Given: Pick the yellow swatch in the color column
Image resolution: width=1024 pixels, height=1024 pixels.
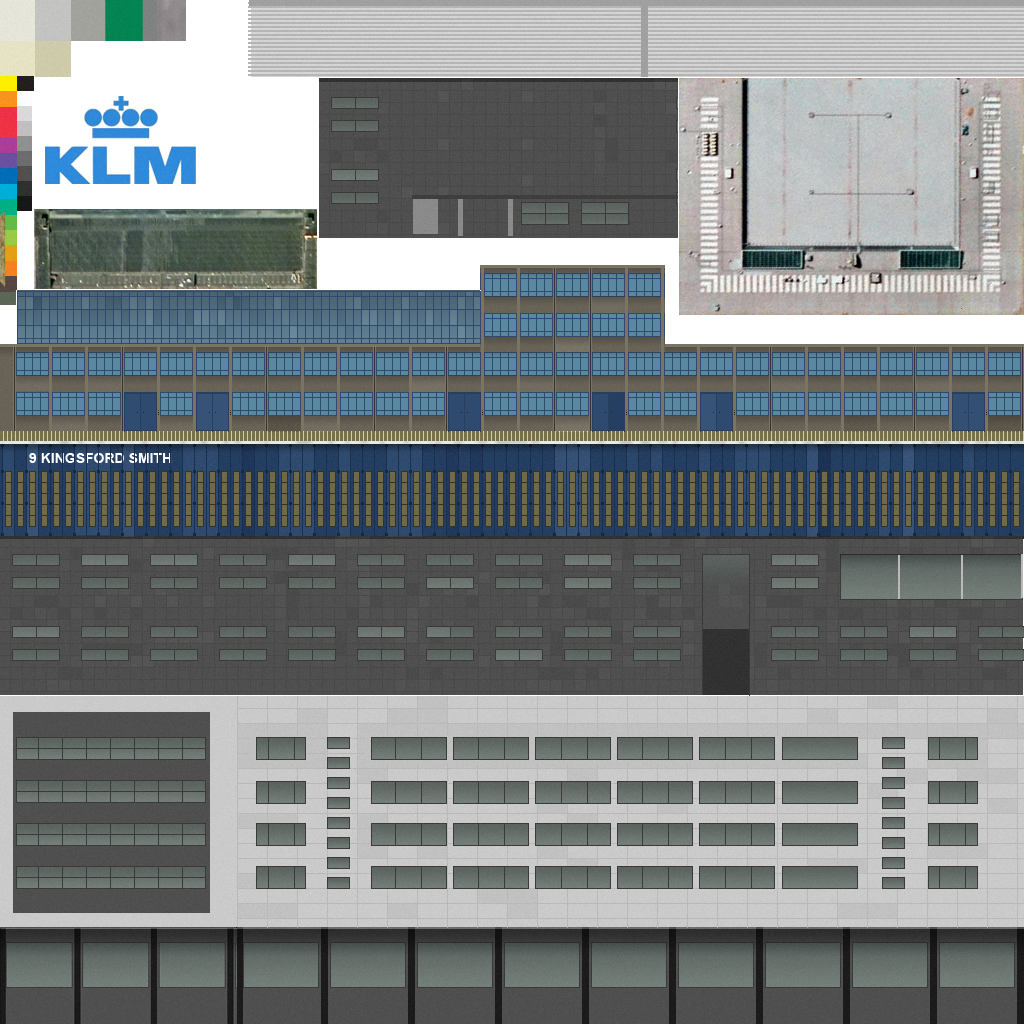Looking at the screenshot, I should (8, 83).
